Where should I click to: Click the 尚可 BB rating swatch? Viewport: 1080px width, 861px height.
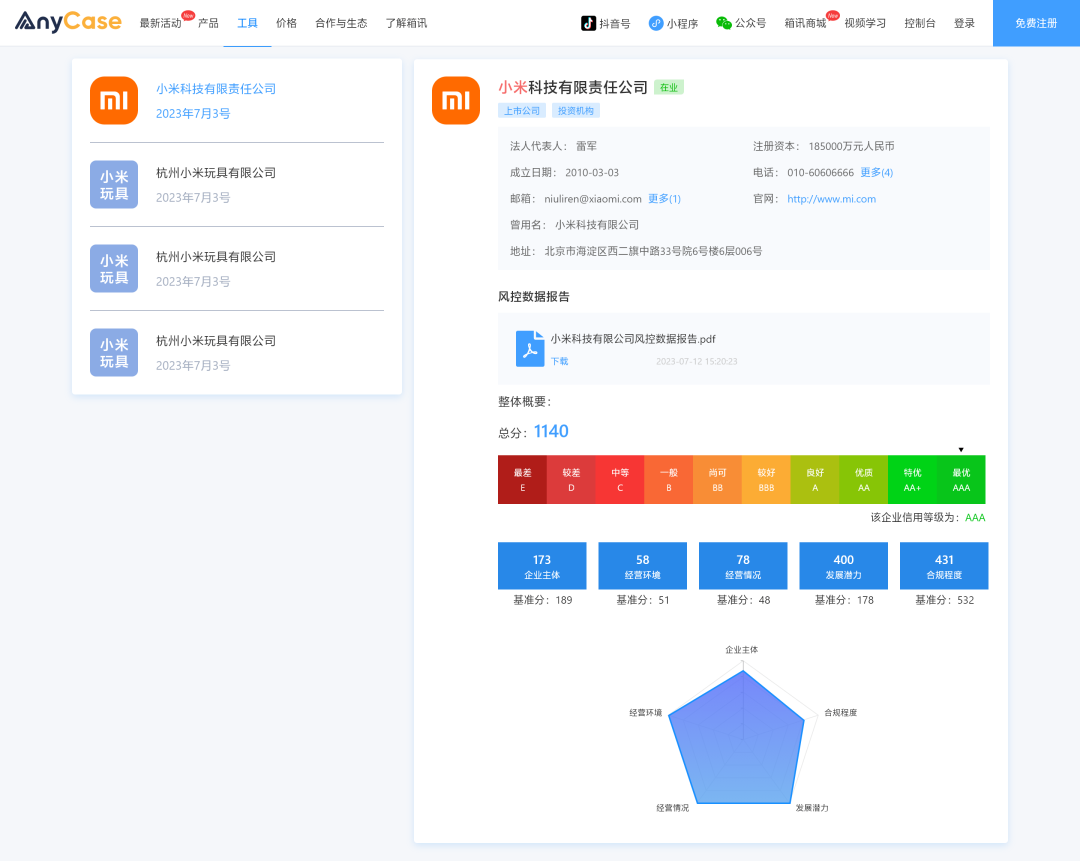coord(717,479)
